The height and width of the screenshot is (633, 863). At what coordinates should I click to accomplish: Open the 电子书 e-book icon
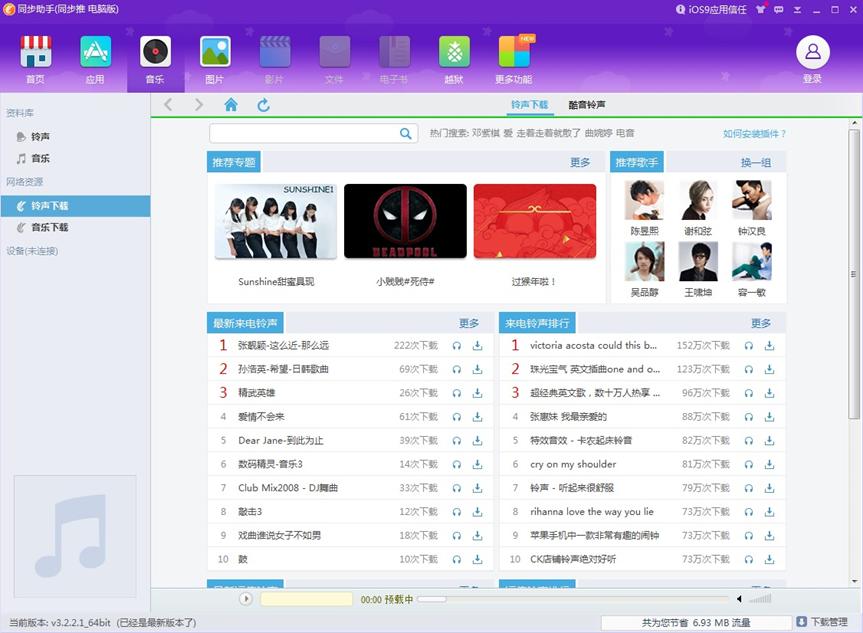coord(395,52)
